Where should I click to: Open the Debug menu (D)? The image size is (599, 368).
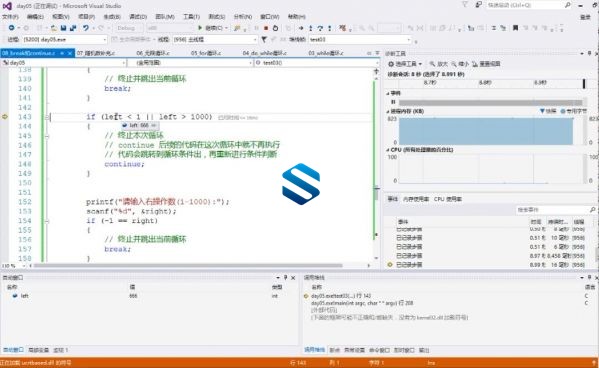138,17
